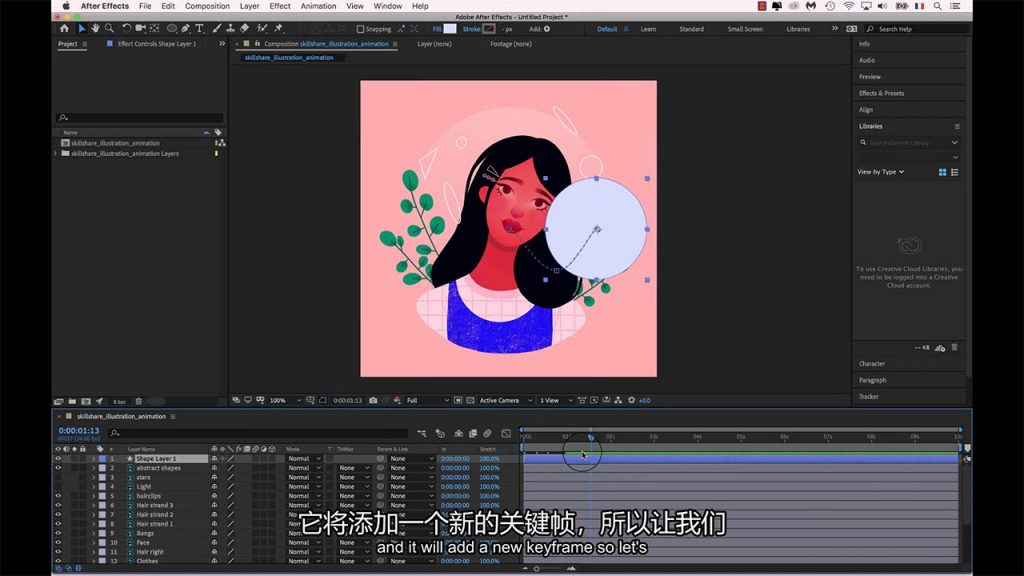Select the Type tool

(x=199, y=29)
